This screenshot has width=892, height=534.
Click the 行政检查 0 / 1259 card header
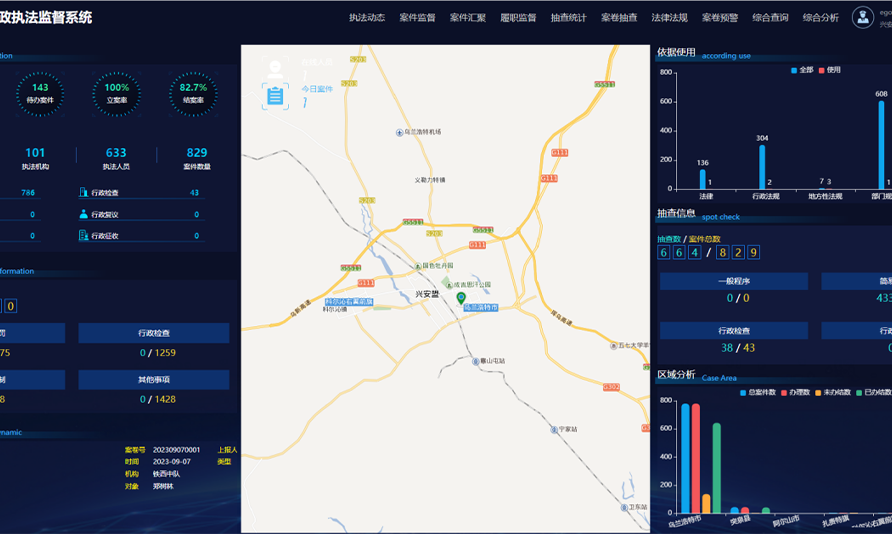click(x=153, y=333)
